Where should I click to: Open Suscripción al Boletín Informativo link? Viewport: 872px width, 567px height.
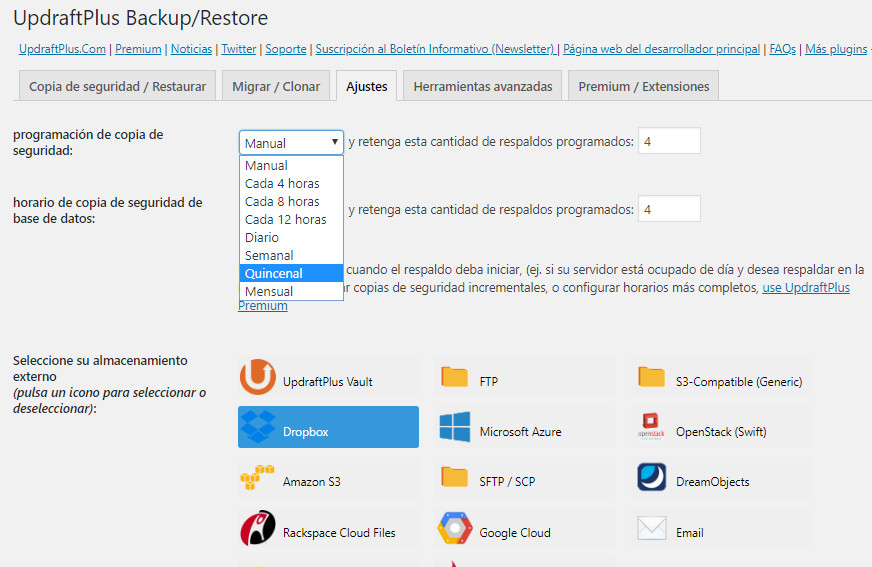click(x=435, y=49)
